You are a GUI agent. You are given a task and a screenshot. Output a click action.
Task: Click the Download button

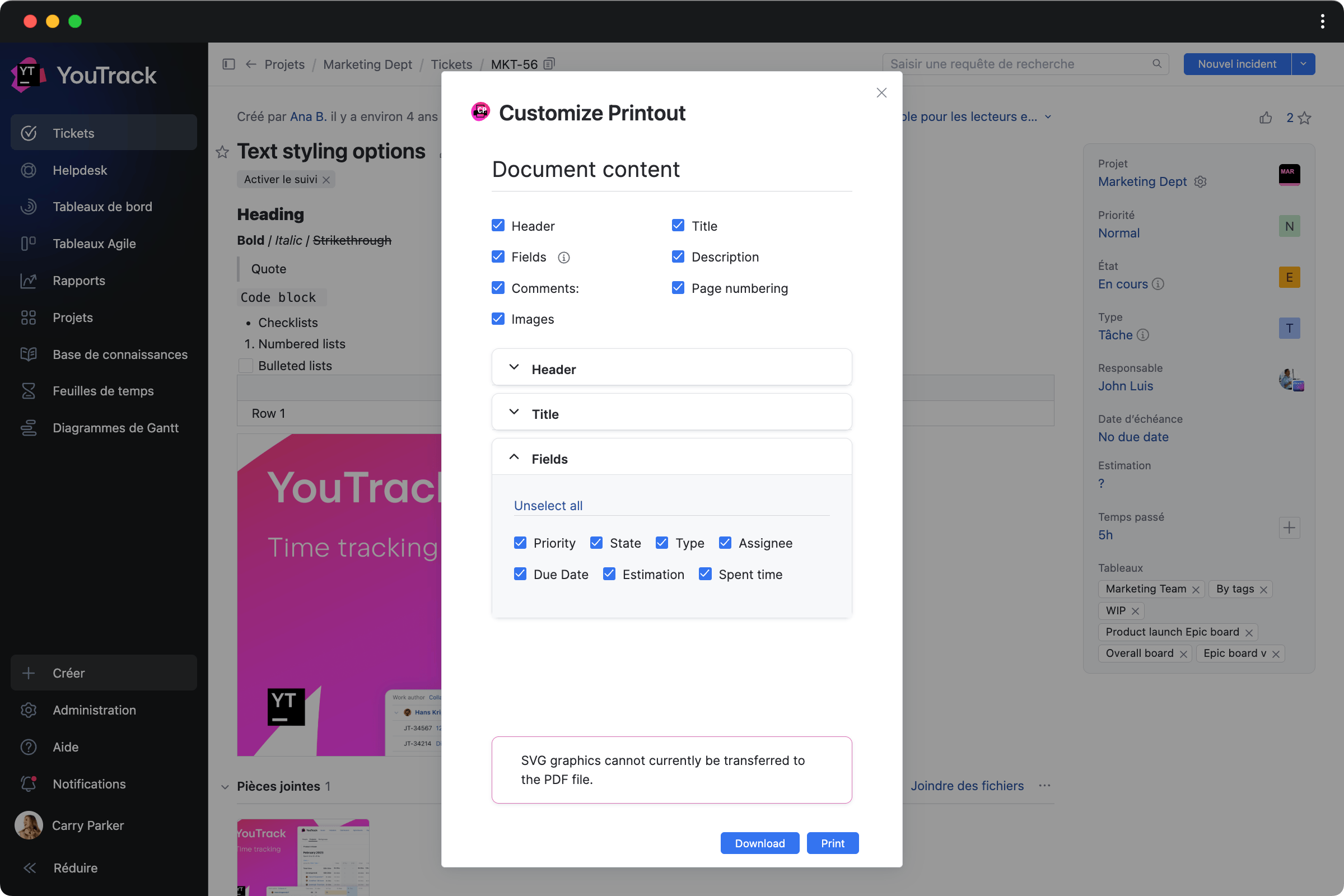(x=759, y=843)
